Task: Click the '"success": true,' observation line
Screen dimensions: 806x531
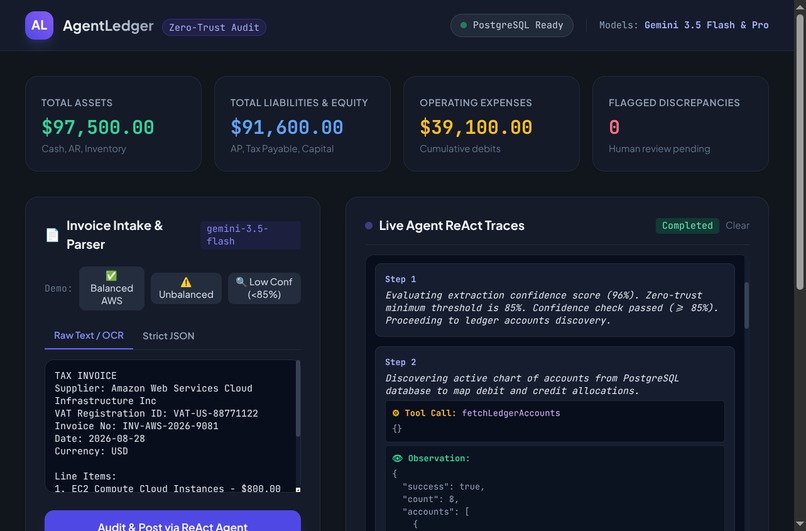Action: [x=443, y=486]
